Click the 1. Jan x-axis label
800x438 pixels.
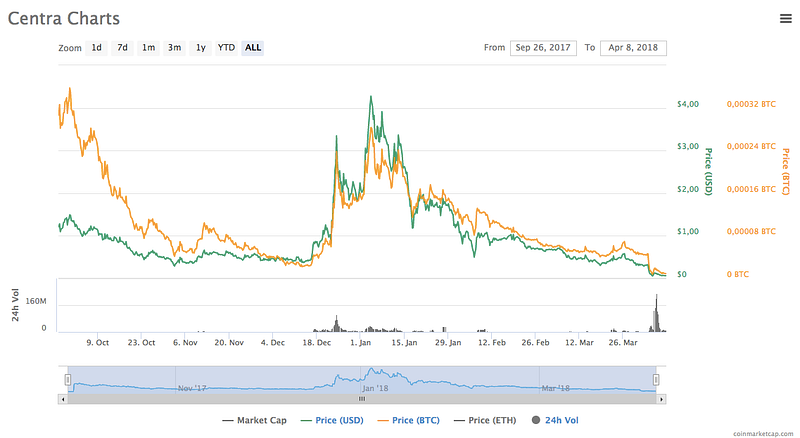pyautogui.click(x=361, y=343)
